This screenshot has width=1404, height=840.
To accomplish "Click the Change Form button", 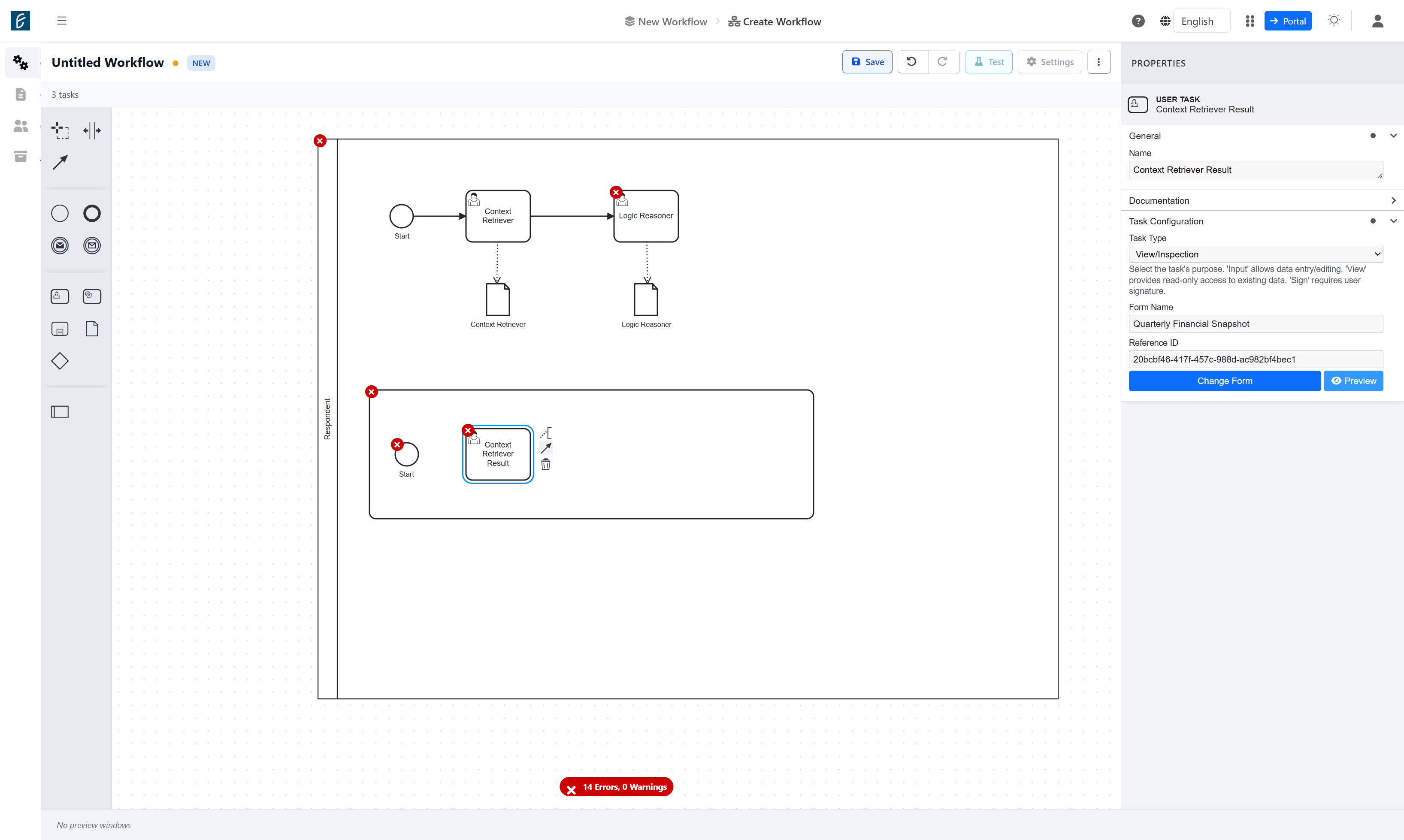I will pos(1224,381).
